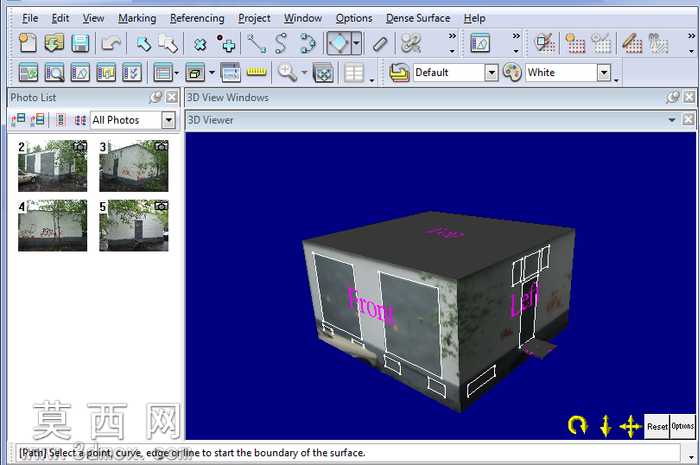Click the Reset button in 3D Viewer
Image resolution: width=700 pixels, height=465 pixels.
click(x=657, y=427)
